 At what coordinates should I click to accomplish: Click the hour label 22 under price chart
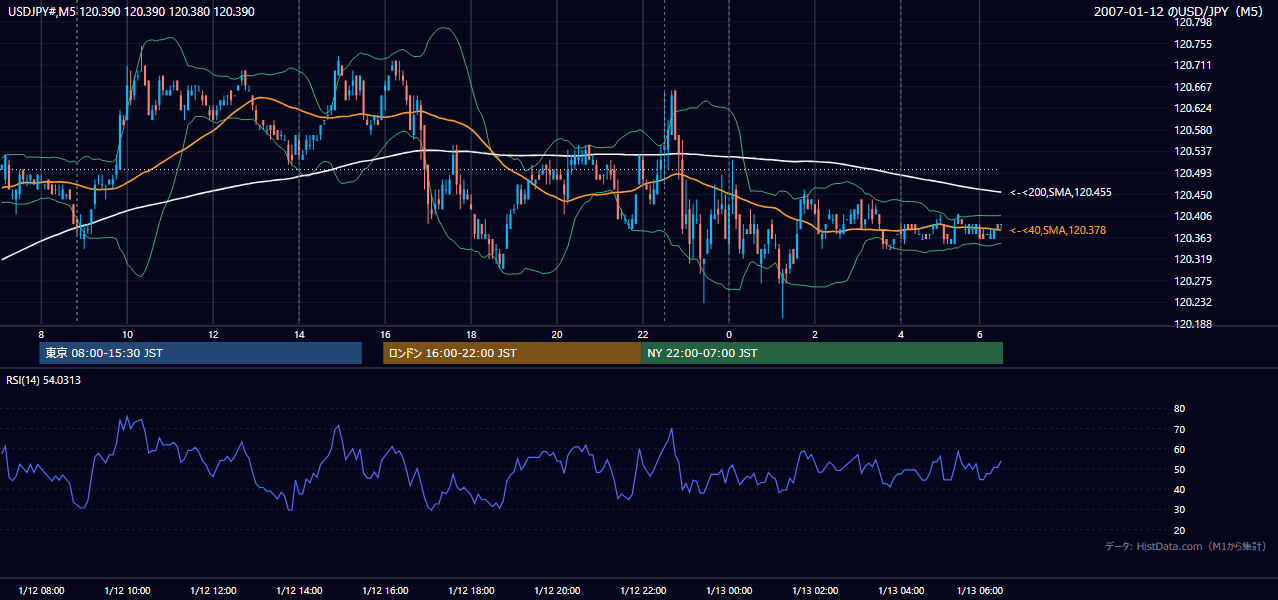(643, 334)
